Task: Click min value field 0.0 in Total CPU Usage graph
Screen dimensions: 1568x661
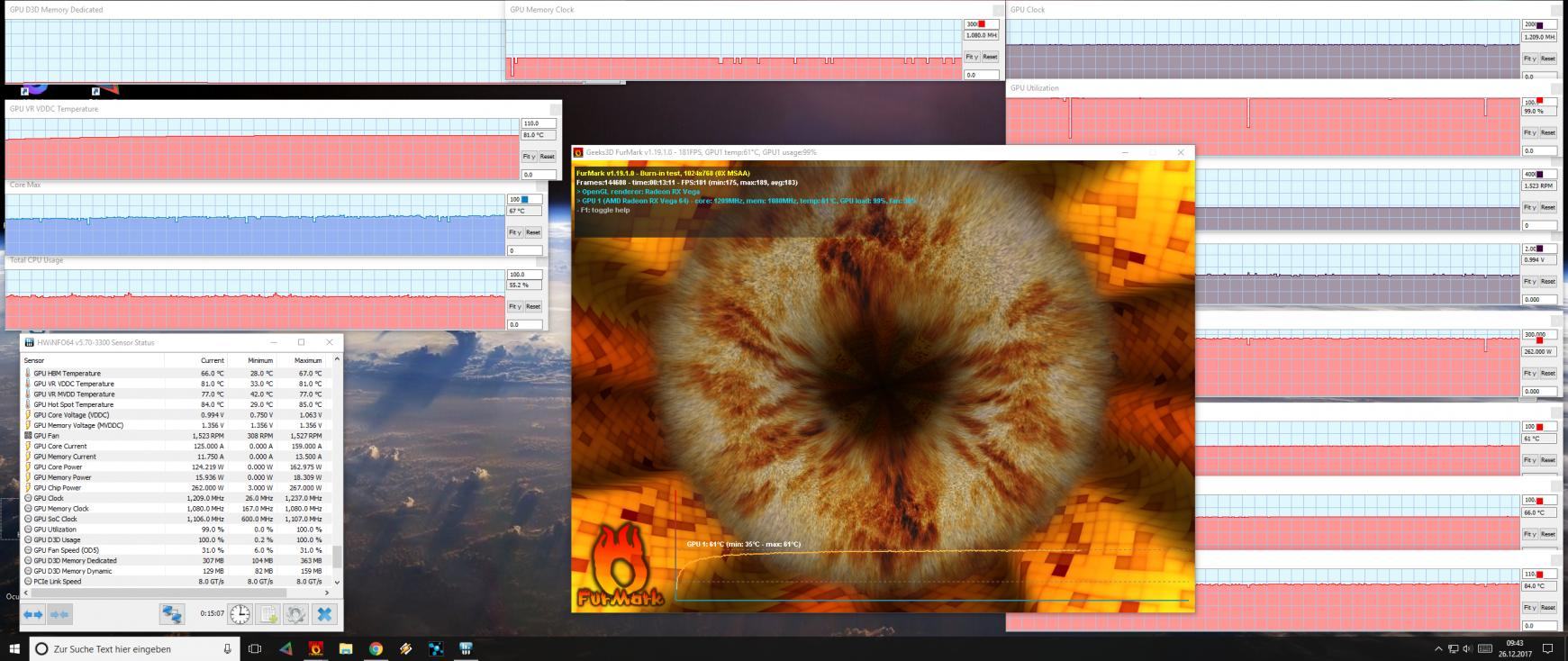Action: point(525,324)
